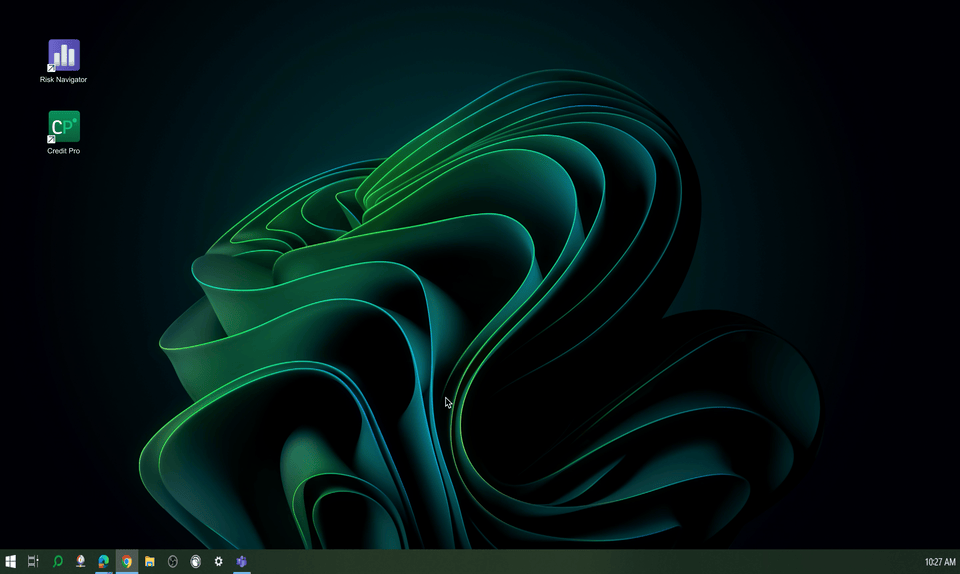Click the green search icon in taskbar
Image resolution: width=960 pixels, height=574 pixels.
point(58,561)
